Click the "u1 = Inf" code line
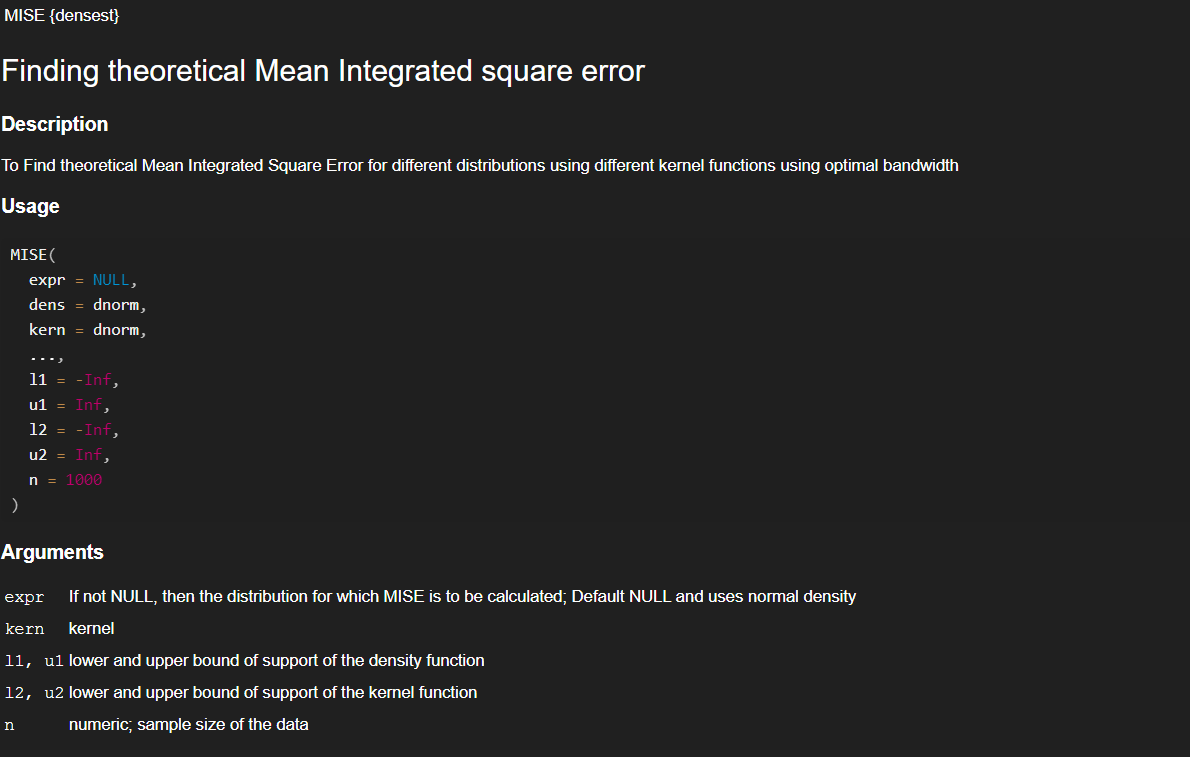This screenshot has height=757, width=1190. tap(70, 405)
